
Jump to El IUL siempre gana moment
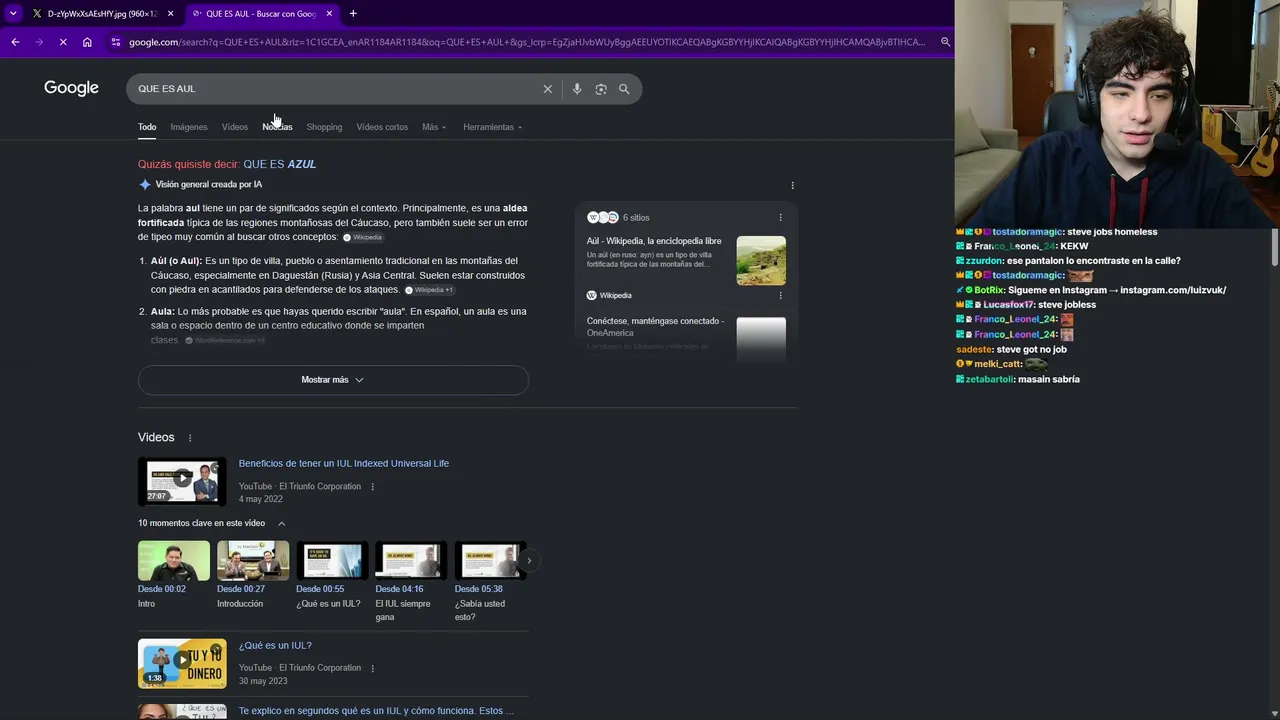click(411, 582)
